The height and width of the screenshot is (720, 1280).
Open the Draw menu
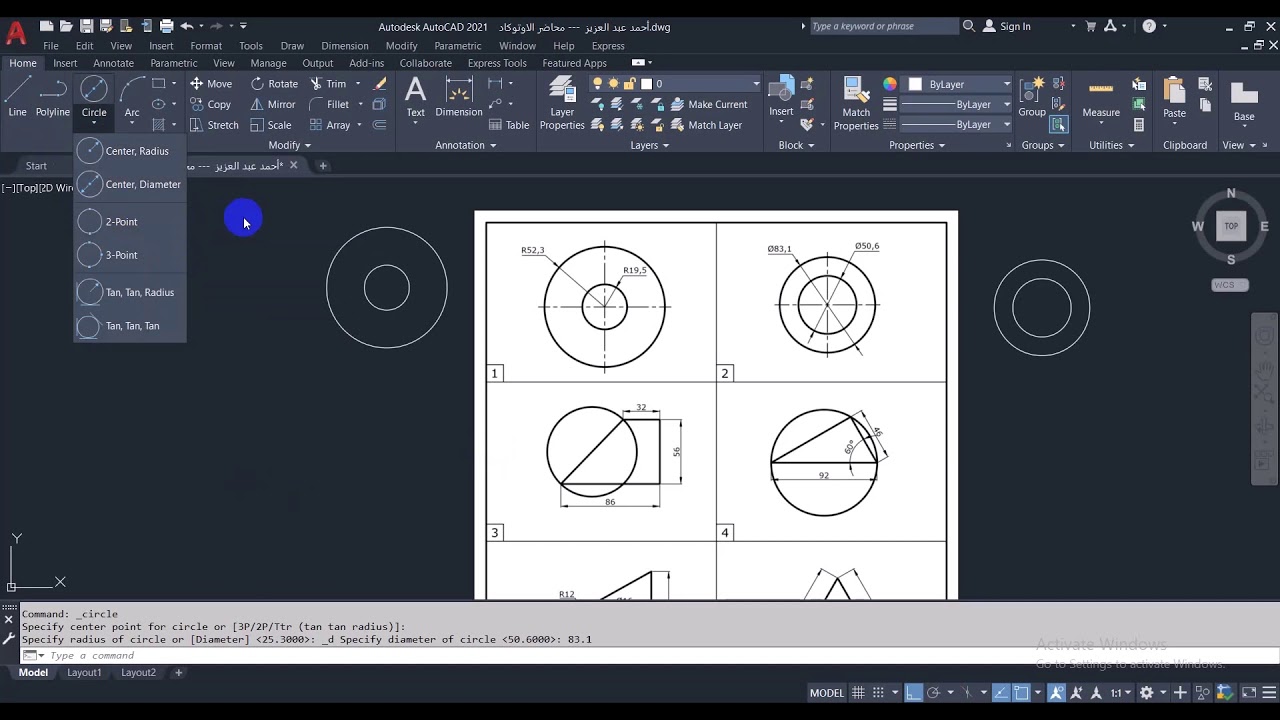click(292, 45)
